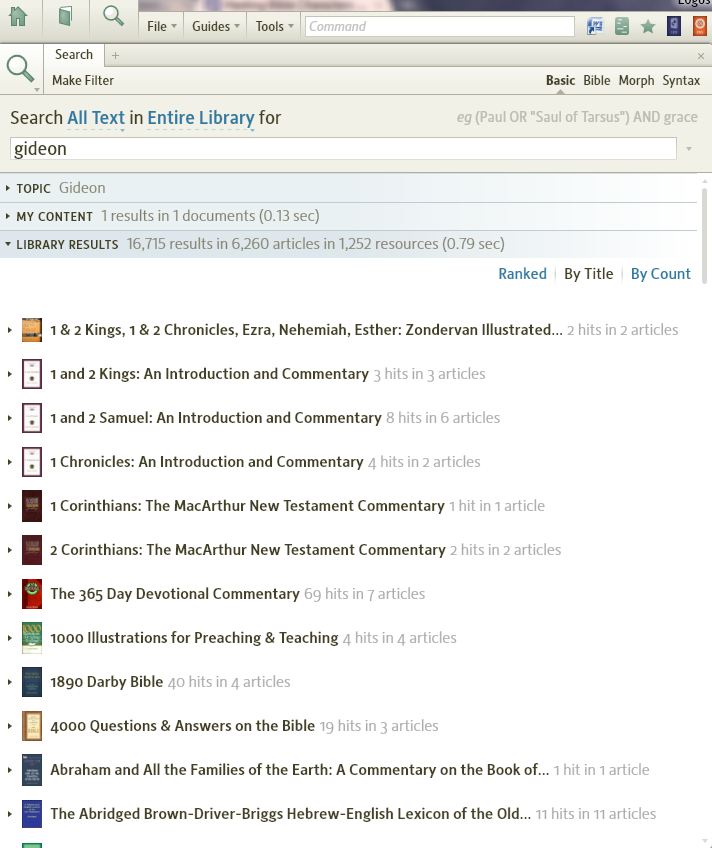Expand 1 and 2 Kings Introduction result
This screenshot has height=848, width=712.
click(9, 374)
